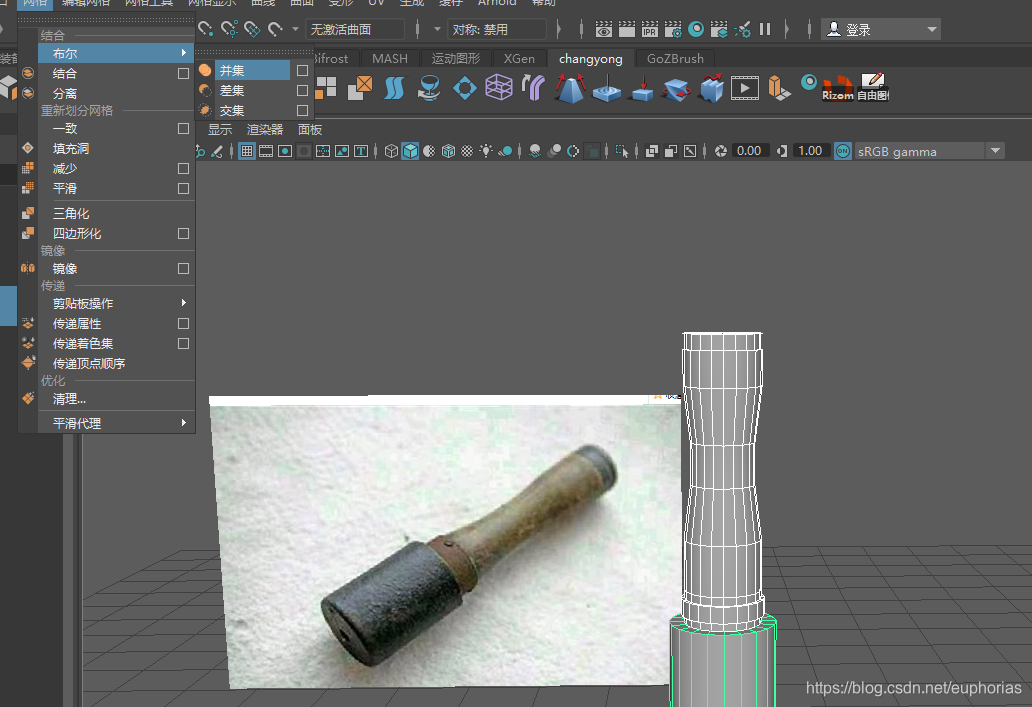Expand the 剪贴板操作 submenu
1032x707 pixels.
(x=116, y=303)
